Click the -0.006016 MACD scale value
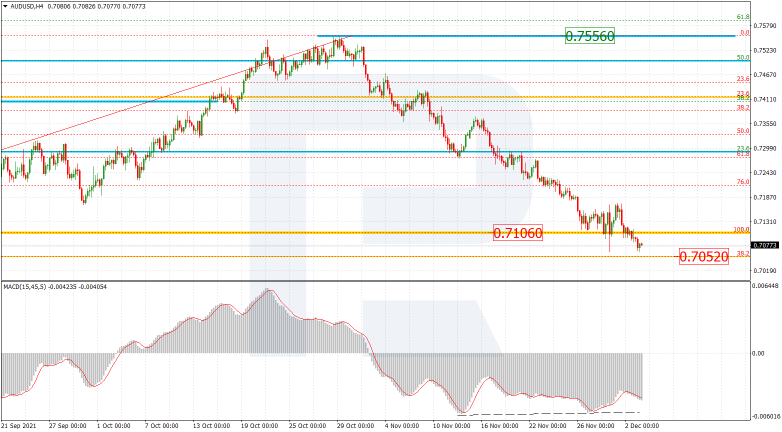Viewport: 782px width, 432px height. point(766,416)
